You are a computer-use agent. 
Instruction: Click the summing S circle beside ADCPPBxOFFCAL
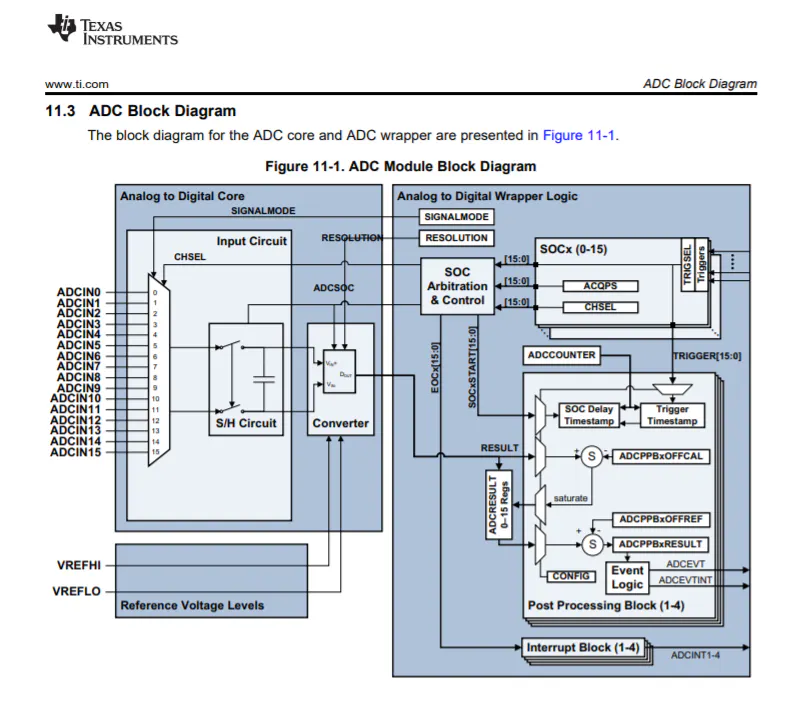[591, 457]
